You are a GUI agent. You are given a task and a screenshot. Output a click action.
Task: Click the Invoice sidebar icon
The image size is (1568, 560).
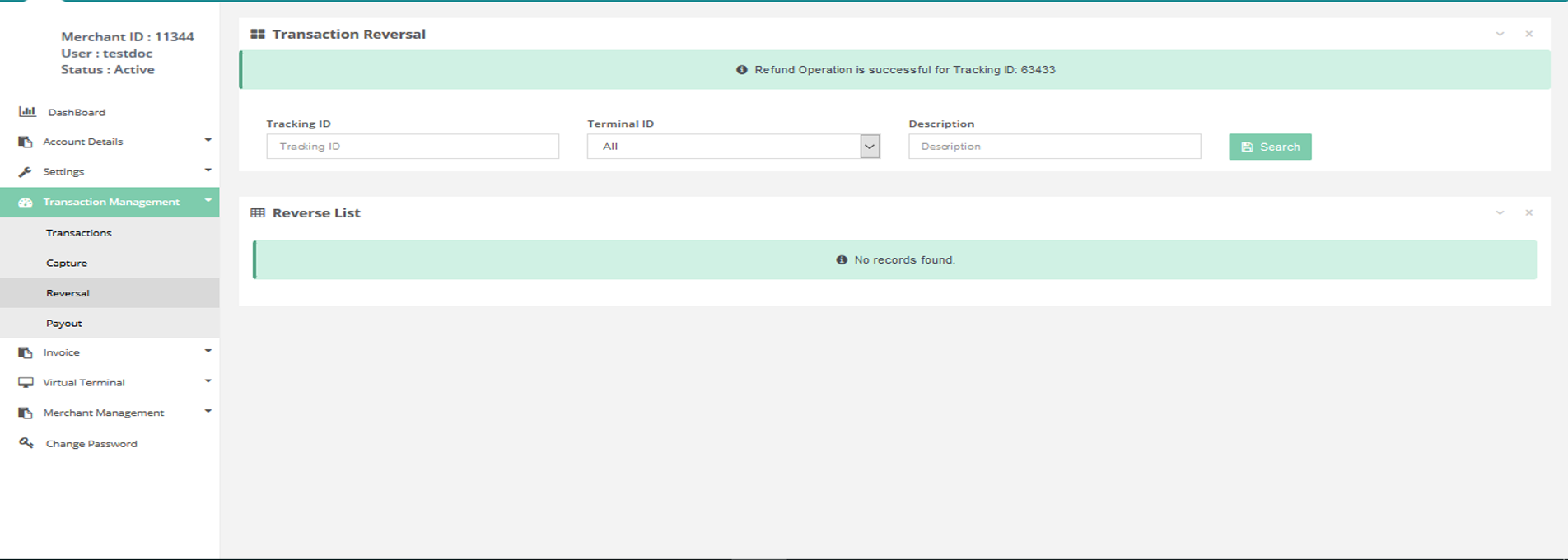[x=26, y=352]
